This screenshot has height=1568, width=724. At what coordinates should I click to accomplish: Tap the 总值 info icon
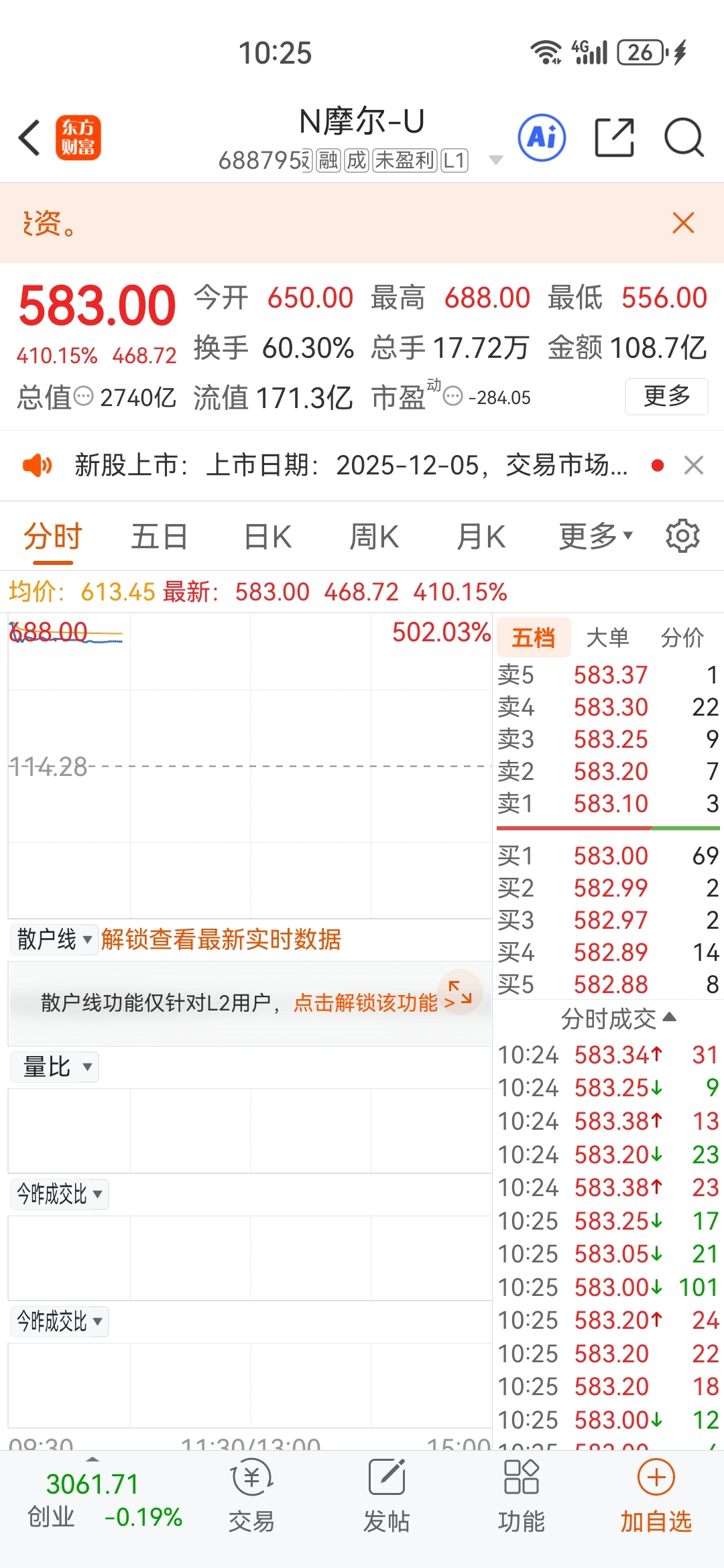pyautogui.click(x=83, y=397)
